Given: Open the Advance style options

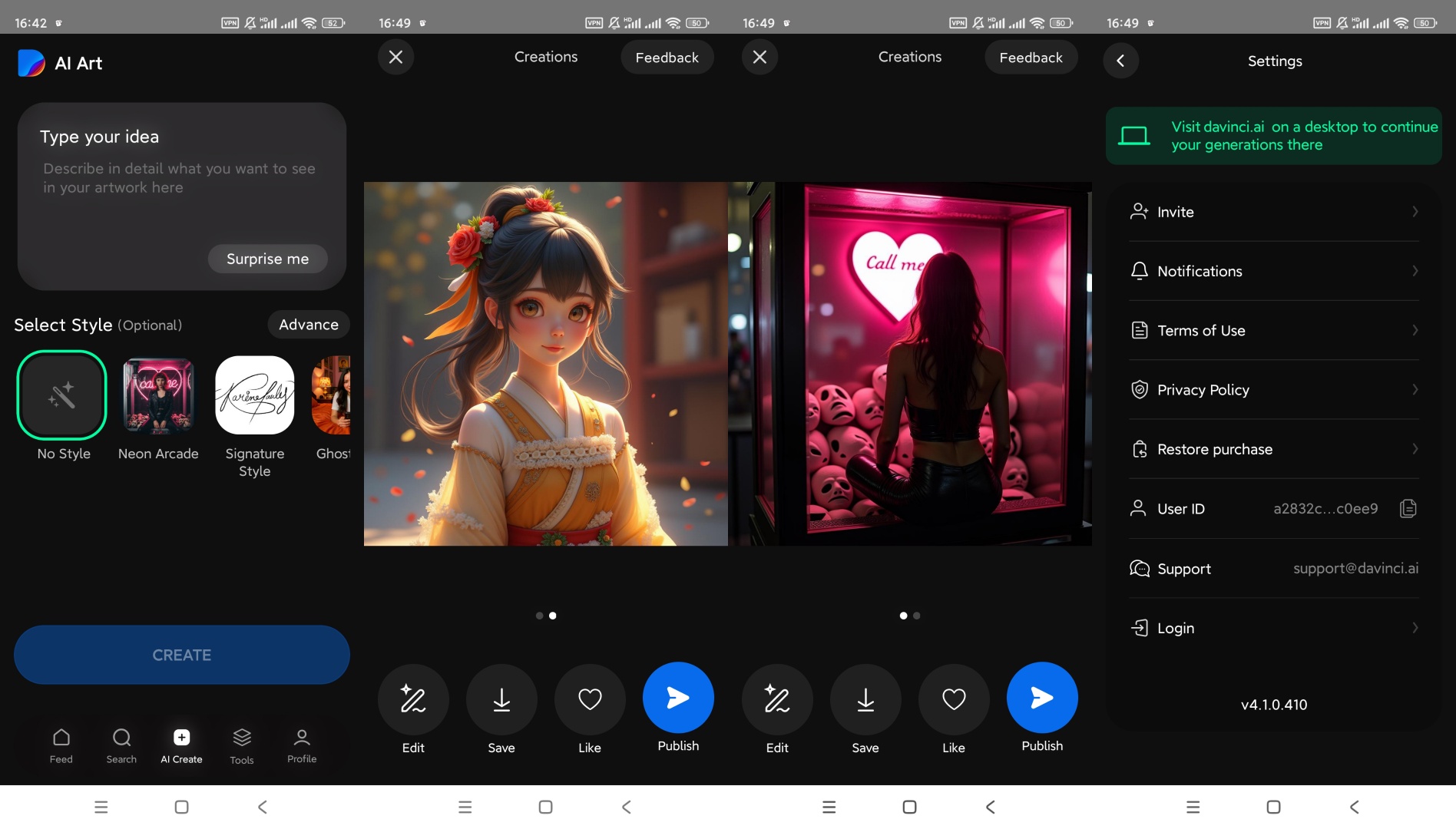Looking at the screenshot, I should [x=308, y=325].
